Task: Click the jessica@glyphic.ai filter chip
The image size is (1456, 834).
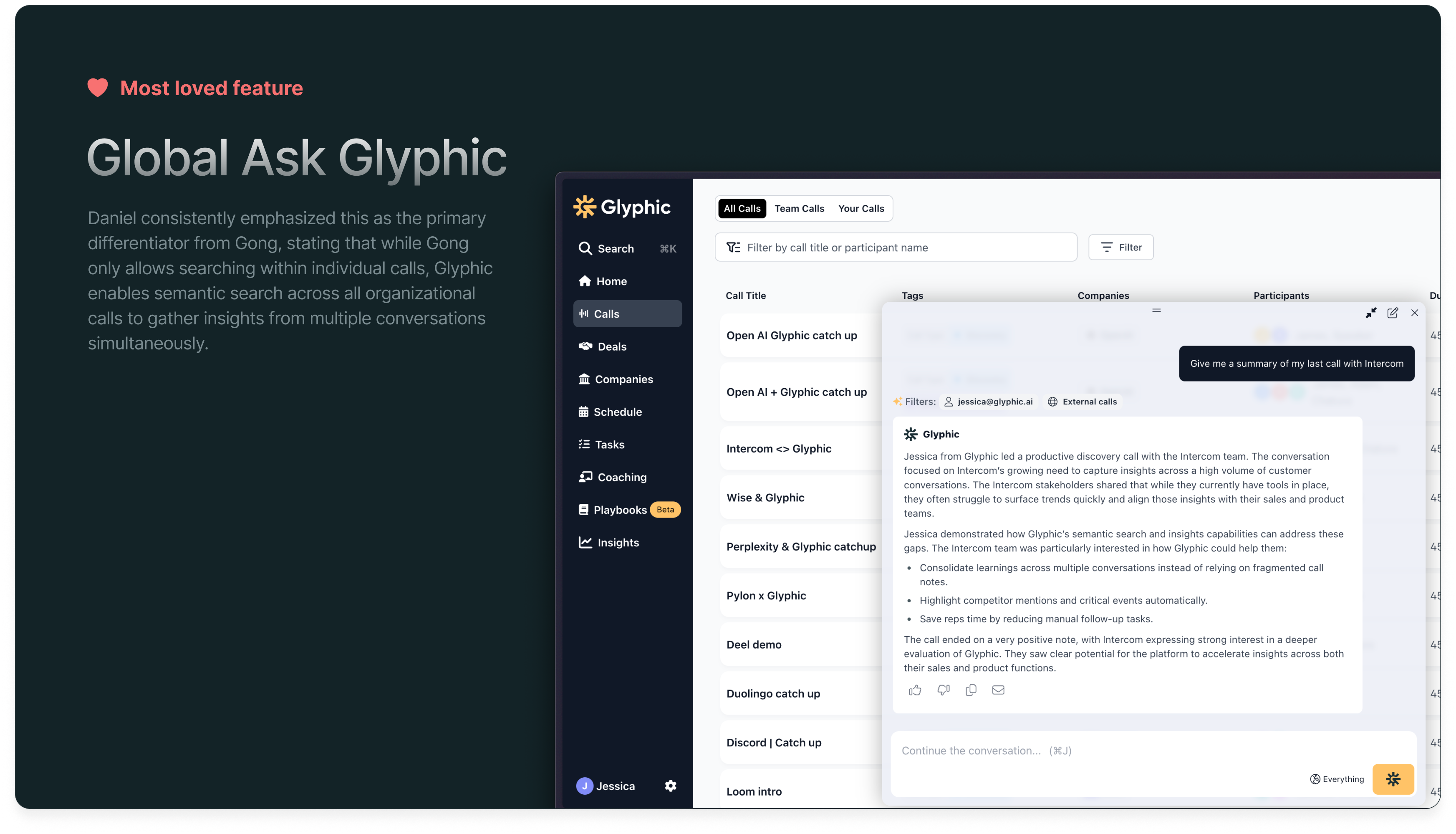Action: pyautogui.click(x=989, y=402)
